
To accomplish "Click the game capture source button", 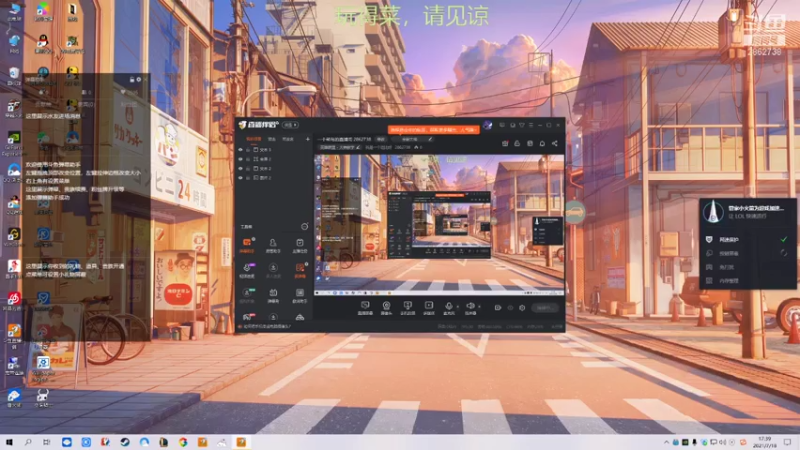I will tap(407, 308).
